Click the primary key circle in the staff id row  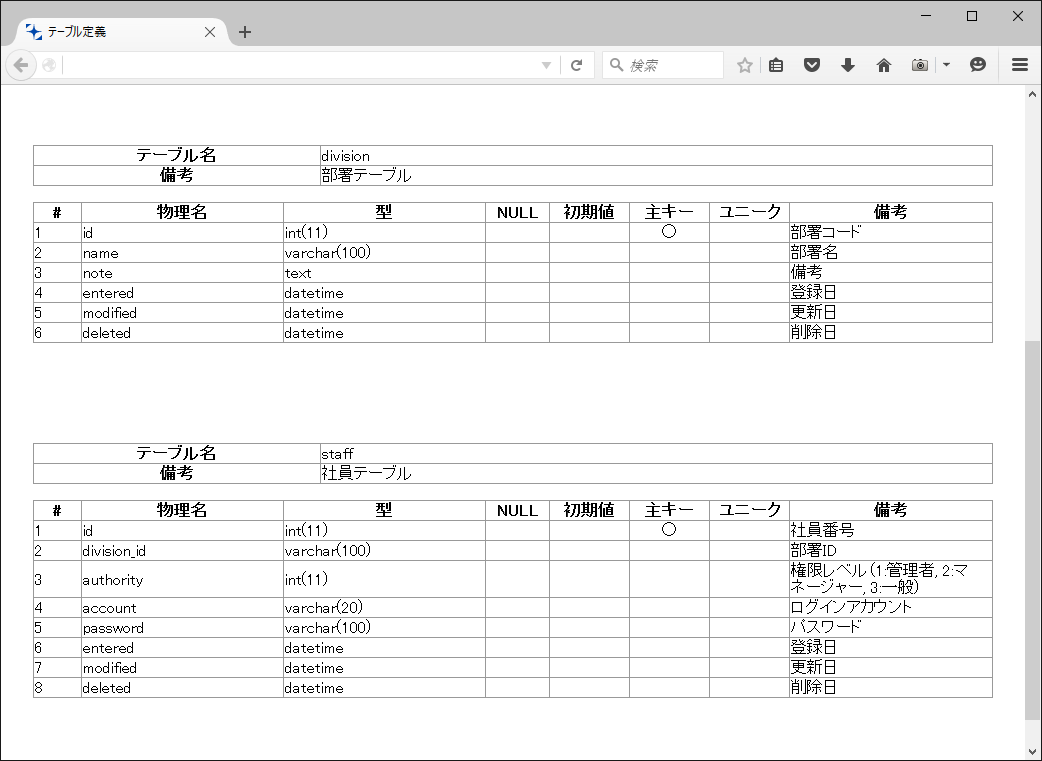point(669,529)
